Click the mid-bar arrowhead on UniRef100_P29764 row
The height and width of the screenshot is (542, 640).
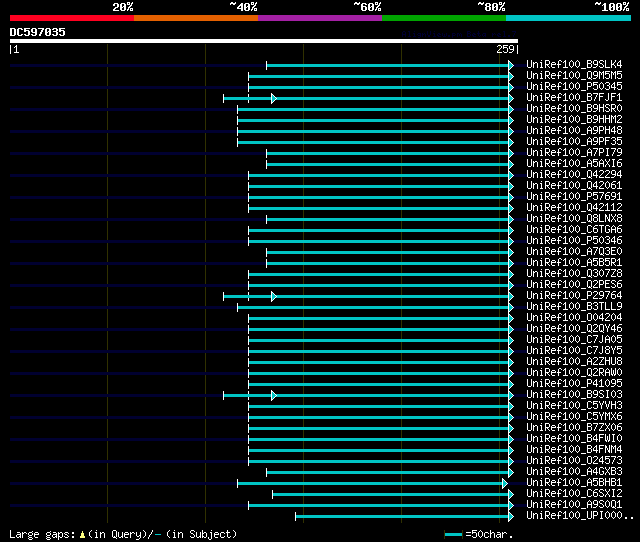coord(274,297)
